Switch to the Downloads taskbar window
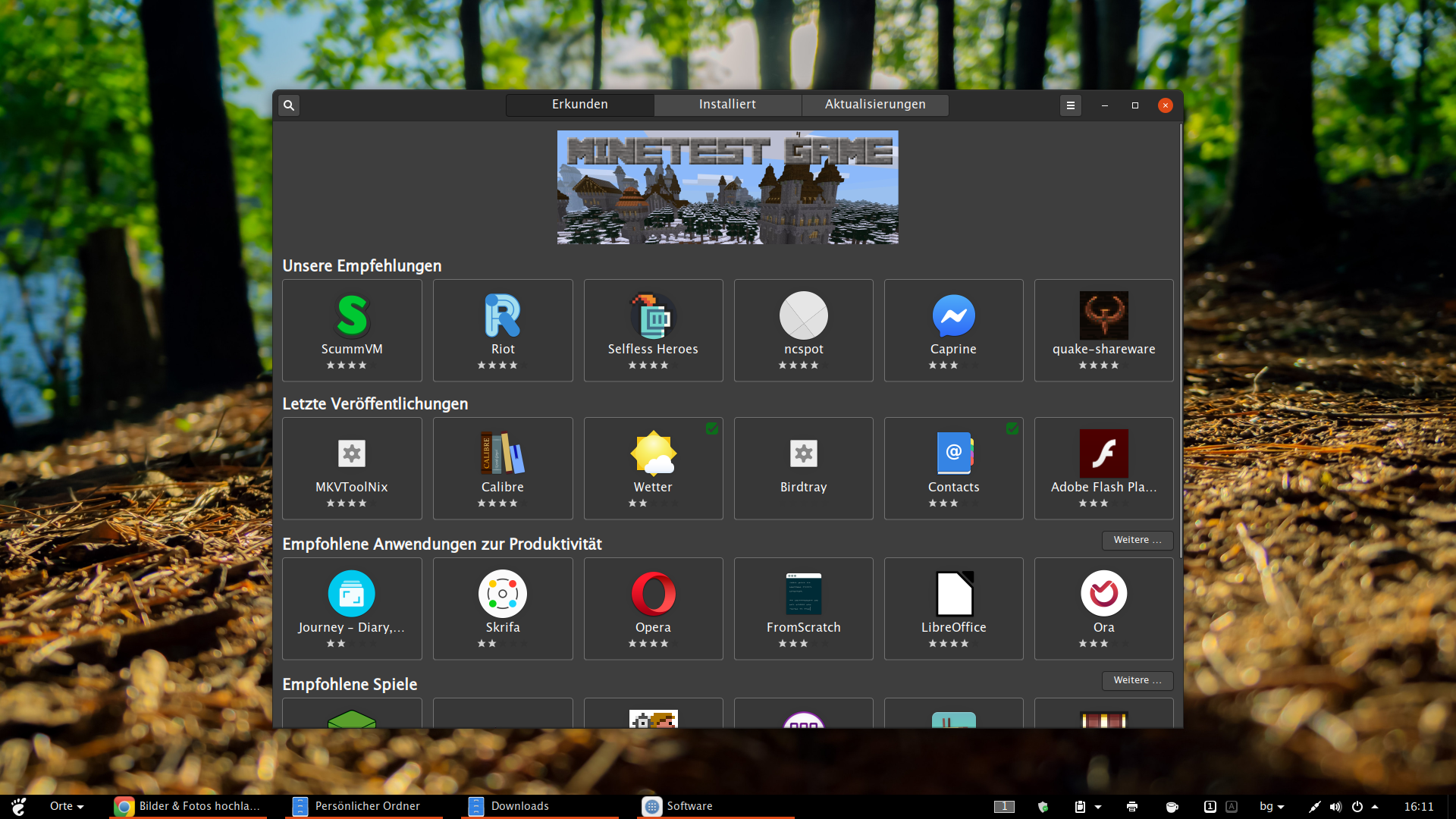This screenshot has width=1456, height=819. coord(539,806)
